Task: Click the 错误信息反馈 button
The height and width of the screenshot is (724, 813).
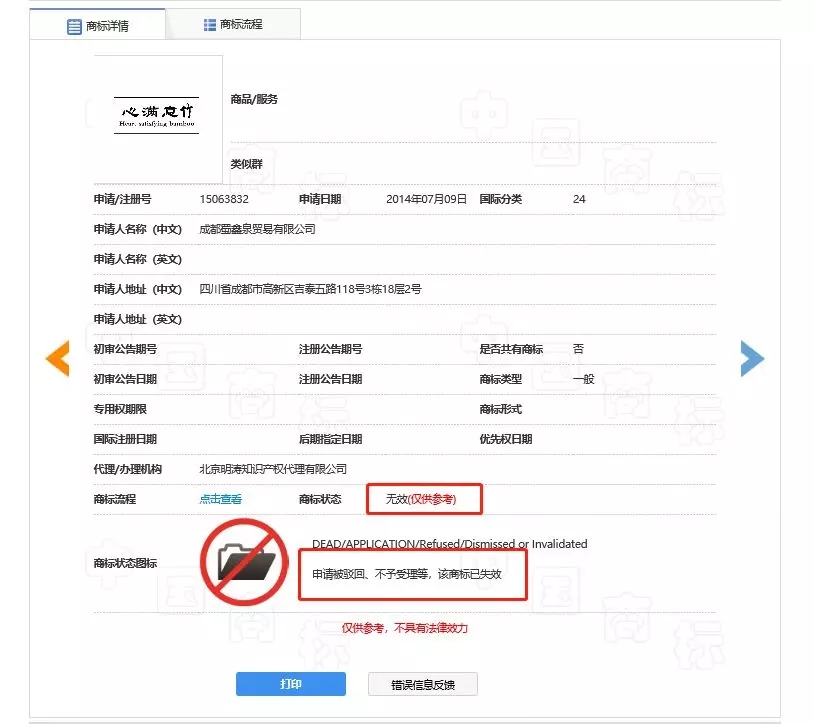Action: point(422,684)
